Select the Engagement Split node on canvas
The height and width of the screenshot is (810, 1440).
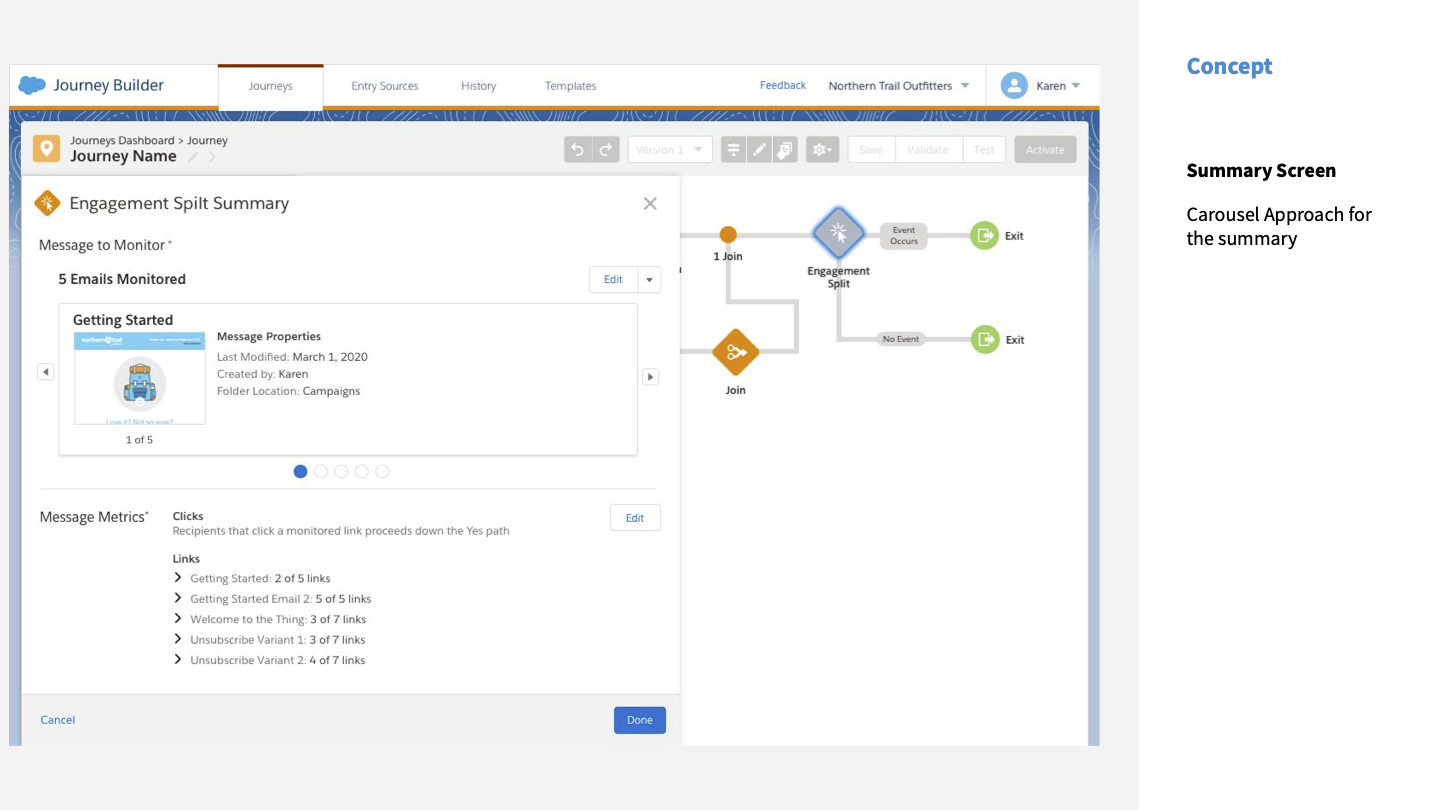click(x=838, y=234)
